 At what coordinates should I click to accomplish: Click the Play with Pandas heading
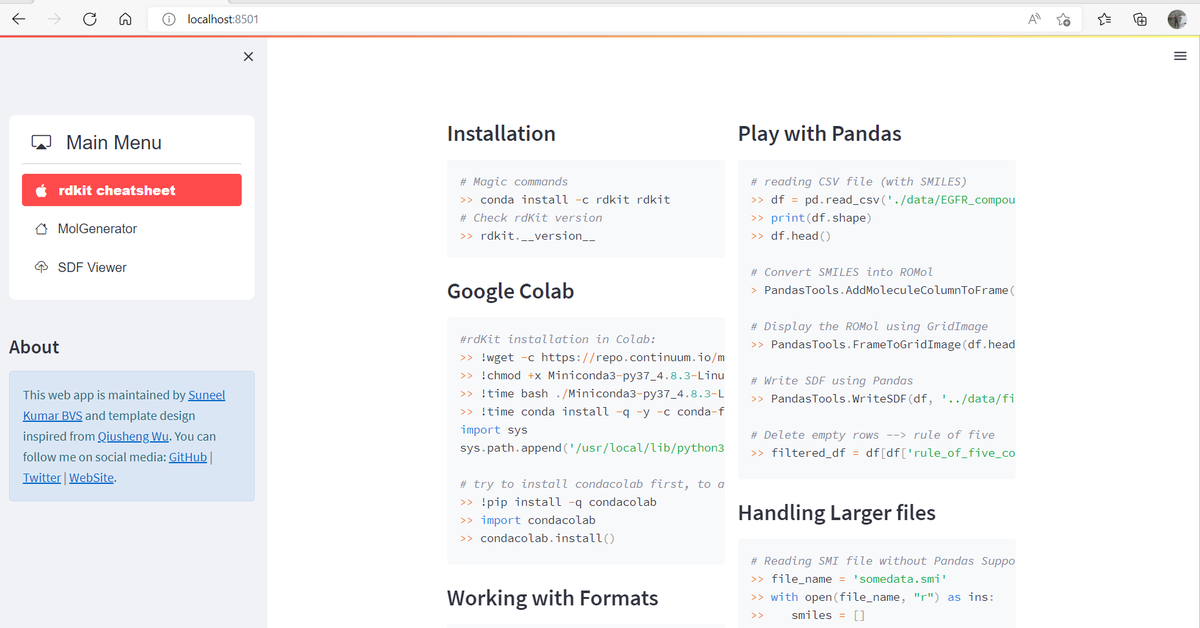click(820, 134)
